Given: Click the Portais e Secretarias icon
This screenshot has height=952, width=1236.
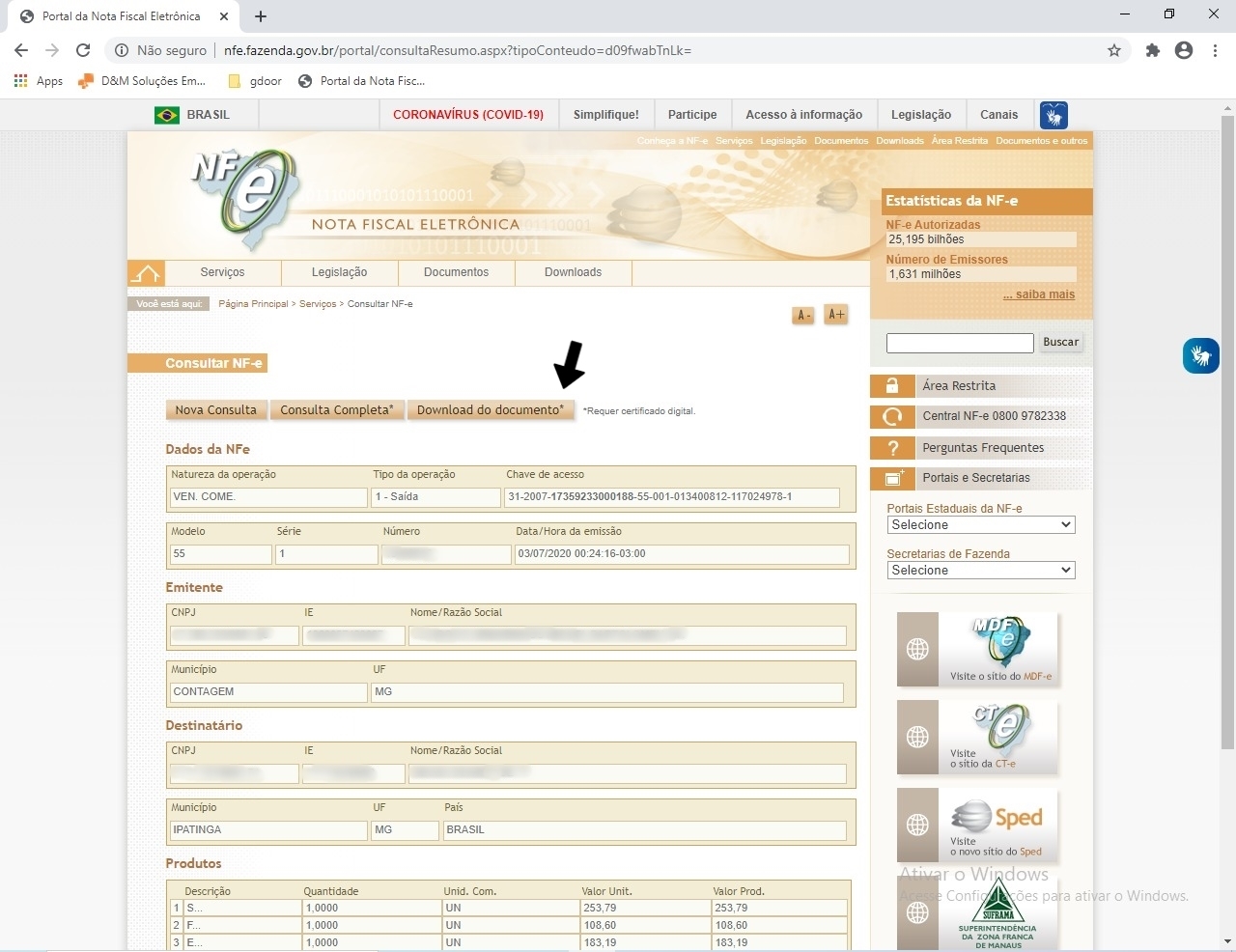Looking at the screenshot, I should [x=892, y=478].
